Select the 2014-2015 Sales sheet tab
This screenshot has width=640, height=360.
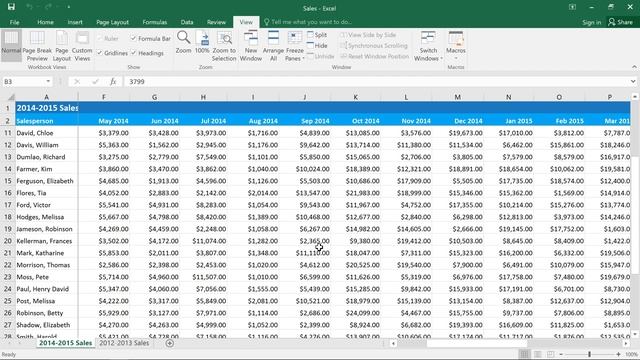[65, 343]
